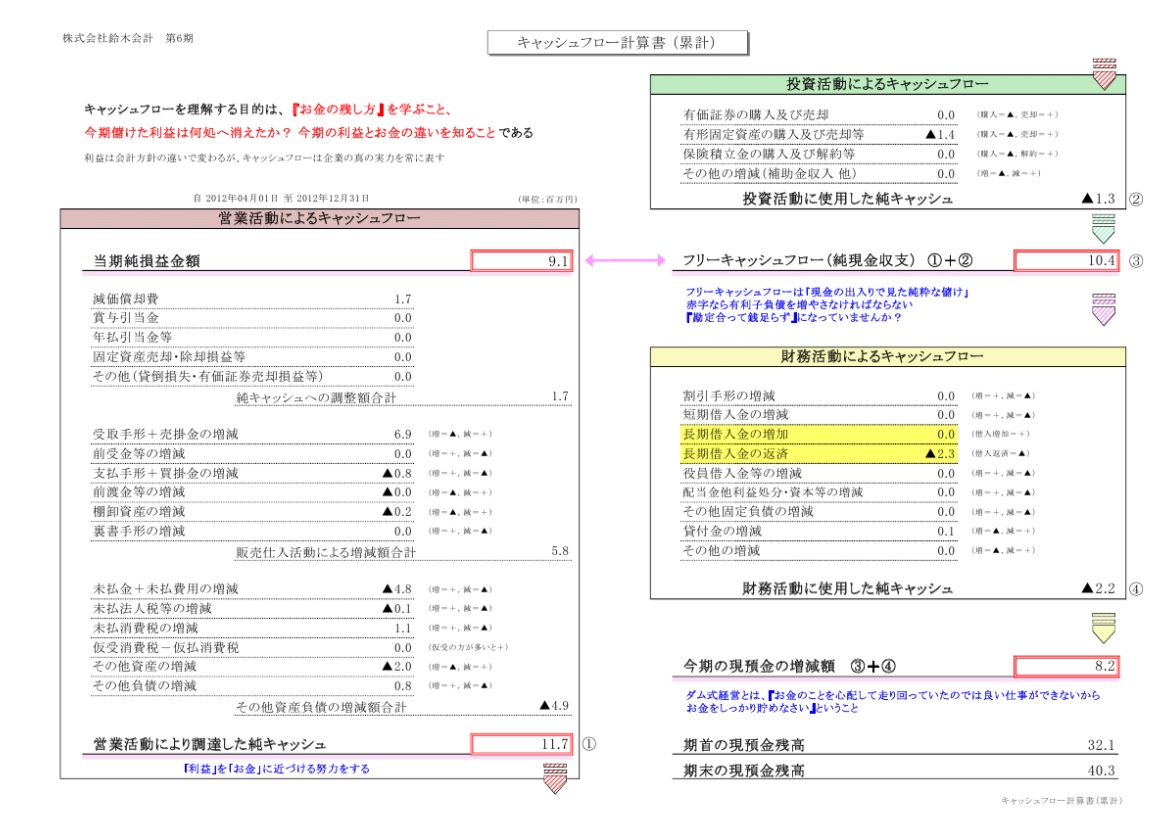
Task: Select the 前渡金等の増減 row label
Action: pyautogui.click(x=139, y=492)
